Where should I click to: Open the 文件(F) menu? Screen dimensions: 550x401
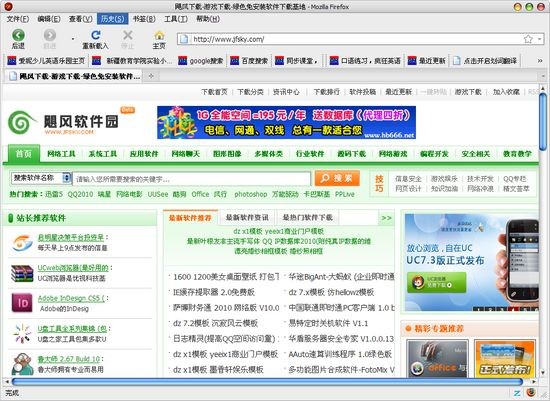18,19
